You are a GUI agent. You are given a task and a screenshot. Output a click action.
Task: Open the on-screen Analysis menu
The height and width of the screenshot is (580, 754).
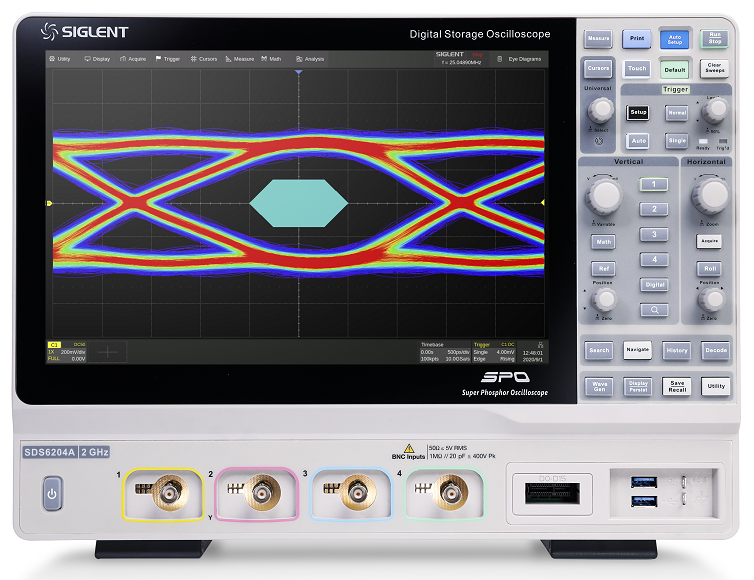310,59
